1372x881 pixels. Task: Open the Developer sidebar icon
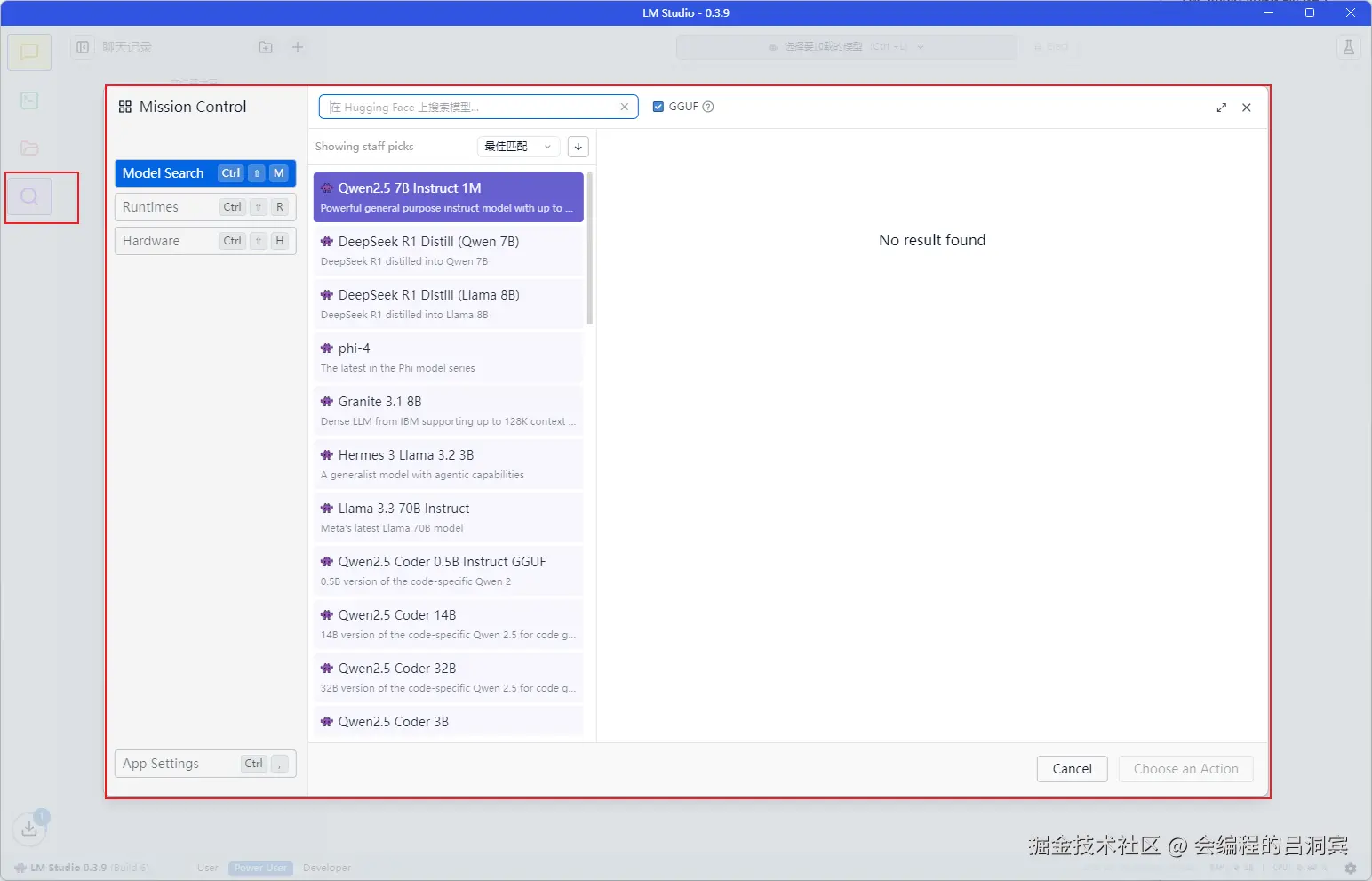pyautogui.click(x=29, y=100)
